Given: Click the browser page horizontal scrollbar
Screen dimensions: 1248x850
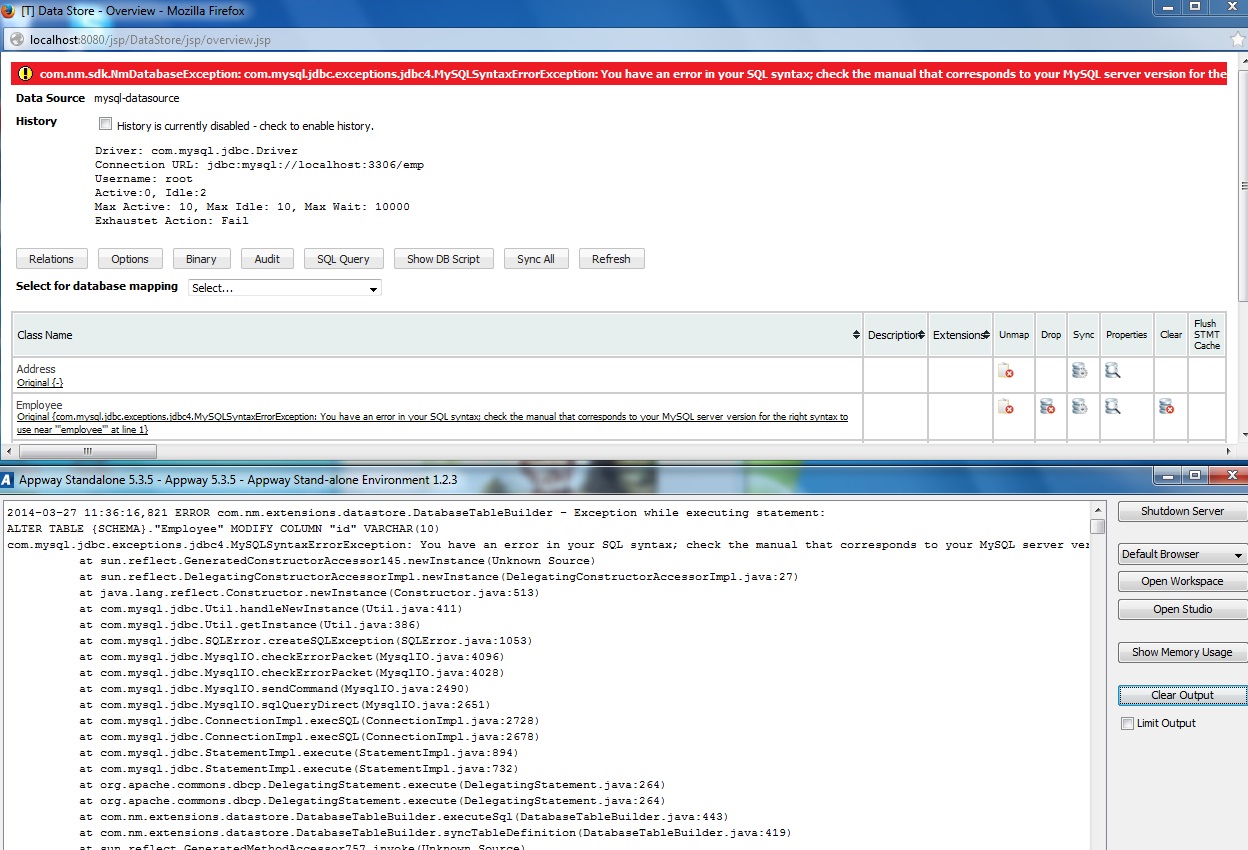Looking at the screenshot, I should 87,451.
